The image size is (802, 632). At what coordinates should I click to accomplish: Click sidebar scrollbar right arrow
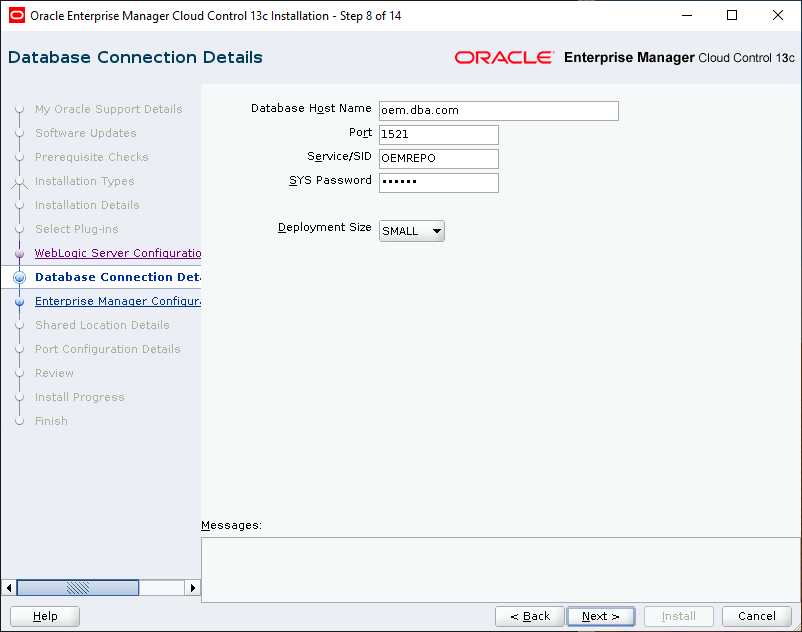click(x=192, y=588)
